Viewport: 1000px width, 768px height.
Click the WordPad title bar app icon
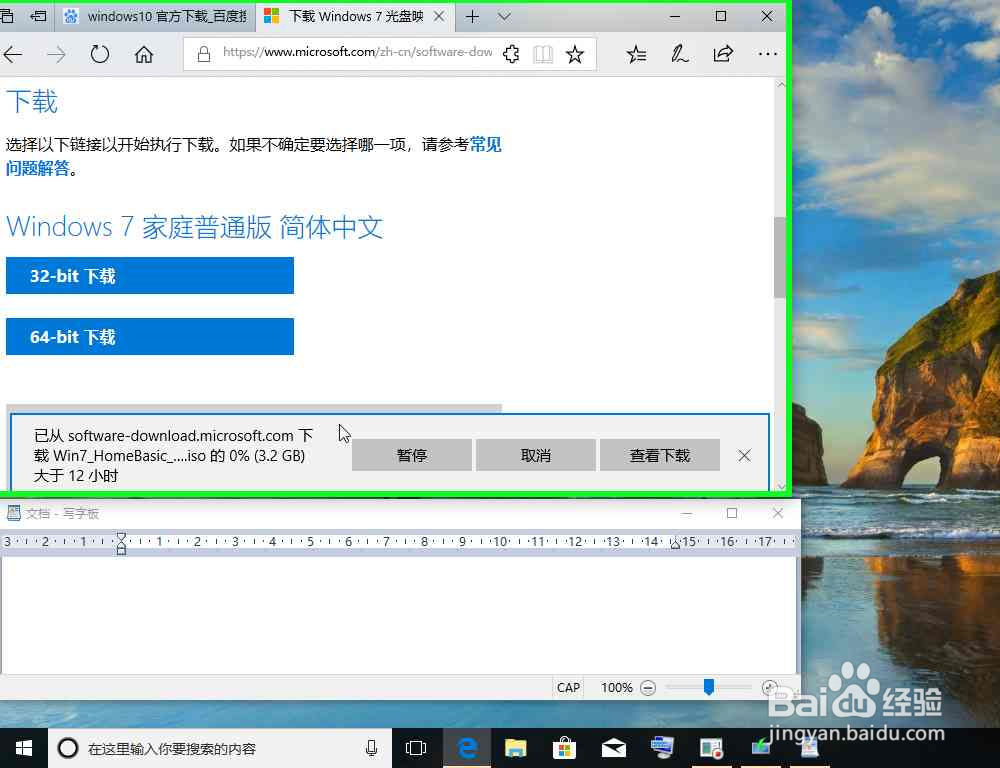point(13,513)
